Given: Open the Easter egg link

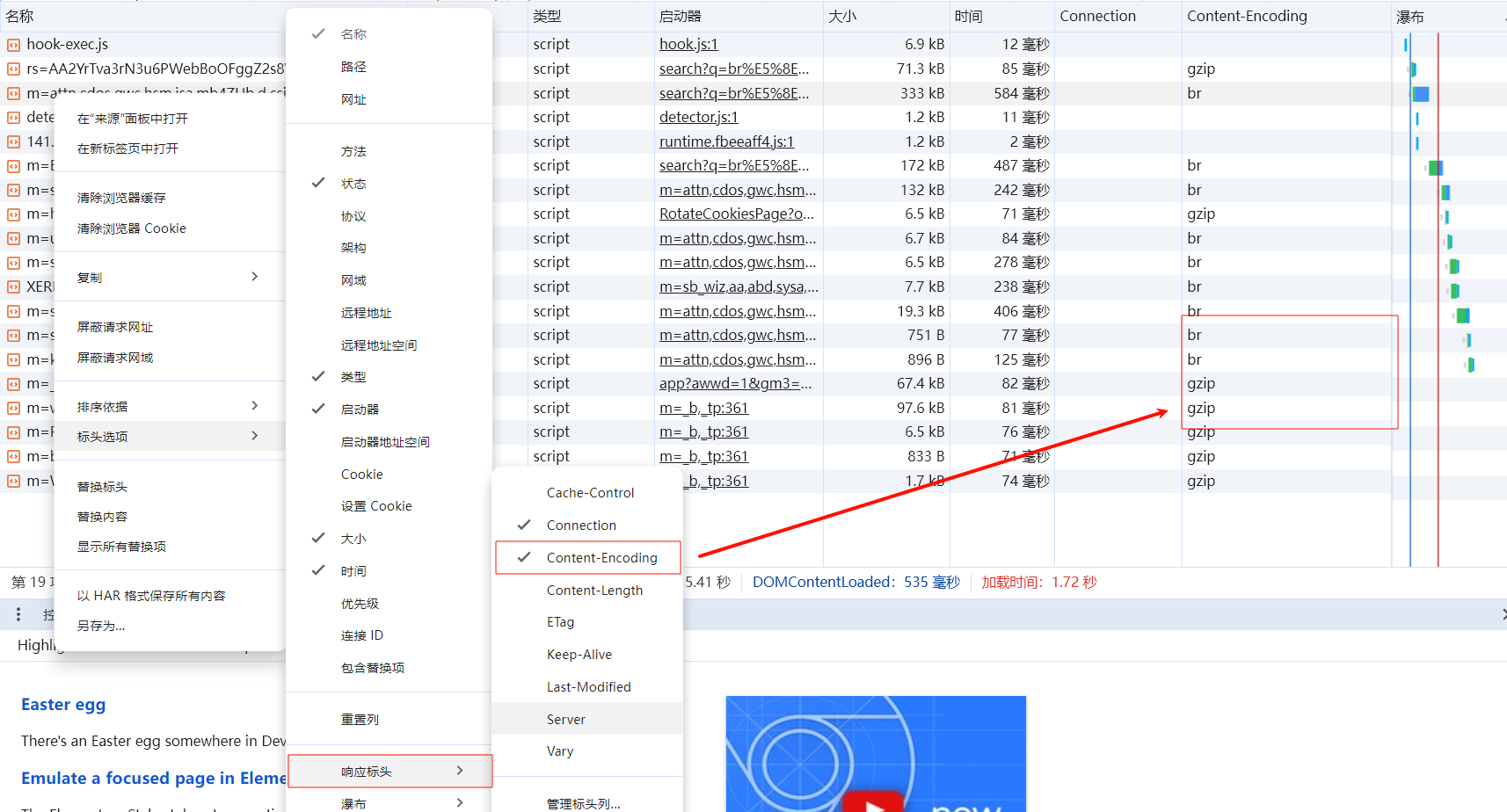Looking at the screenshot, I should (63, 705).
